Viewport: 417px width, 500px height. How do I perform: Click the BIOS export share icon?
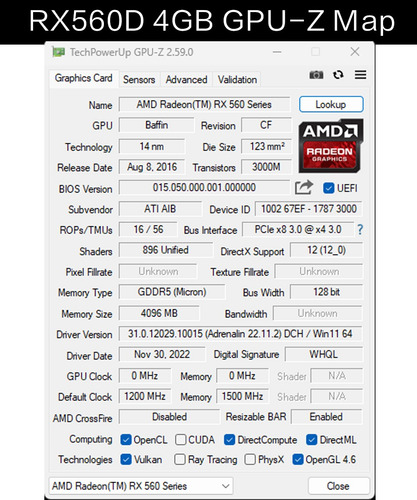pyautogui.click(x=304, y=188)
